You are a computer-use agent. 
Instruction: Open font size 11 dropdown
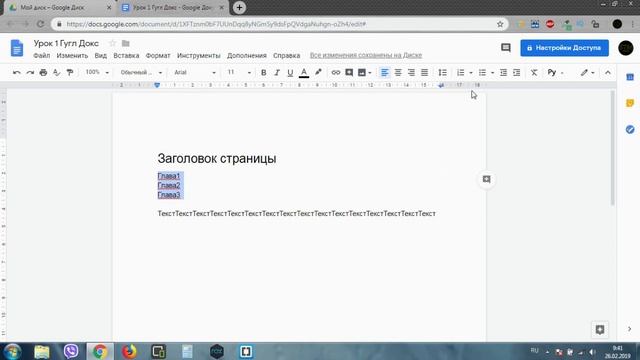coord(239,72)
